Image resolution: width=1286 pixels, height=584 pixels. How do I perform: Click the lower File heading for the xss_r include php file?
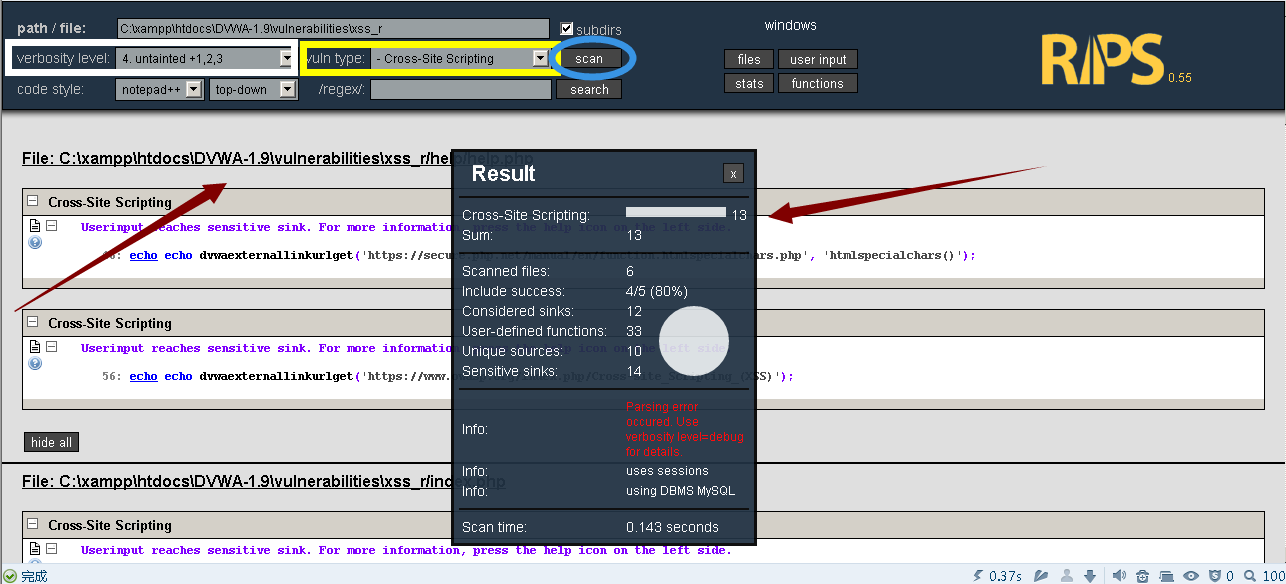coord(263,481)
